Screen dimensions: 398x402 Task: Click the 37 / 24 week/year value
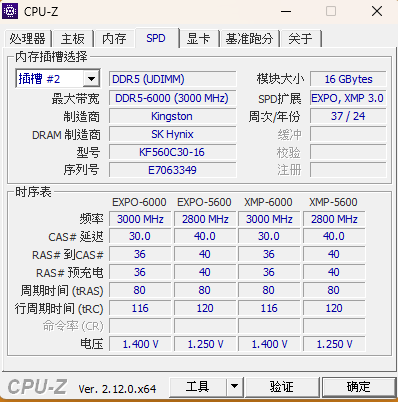tap(348, 116)
